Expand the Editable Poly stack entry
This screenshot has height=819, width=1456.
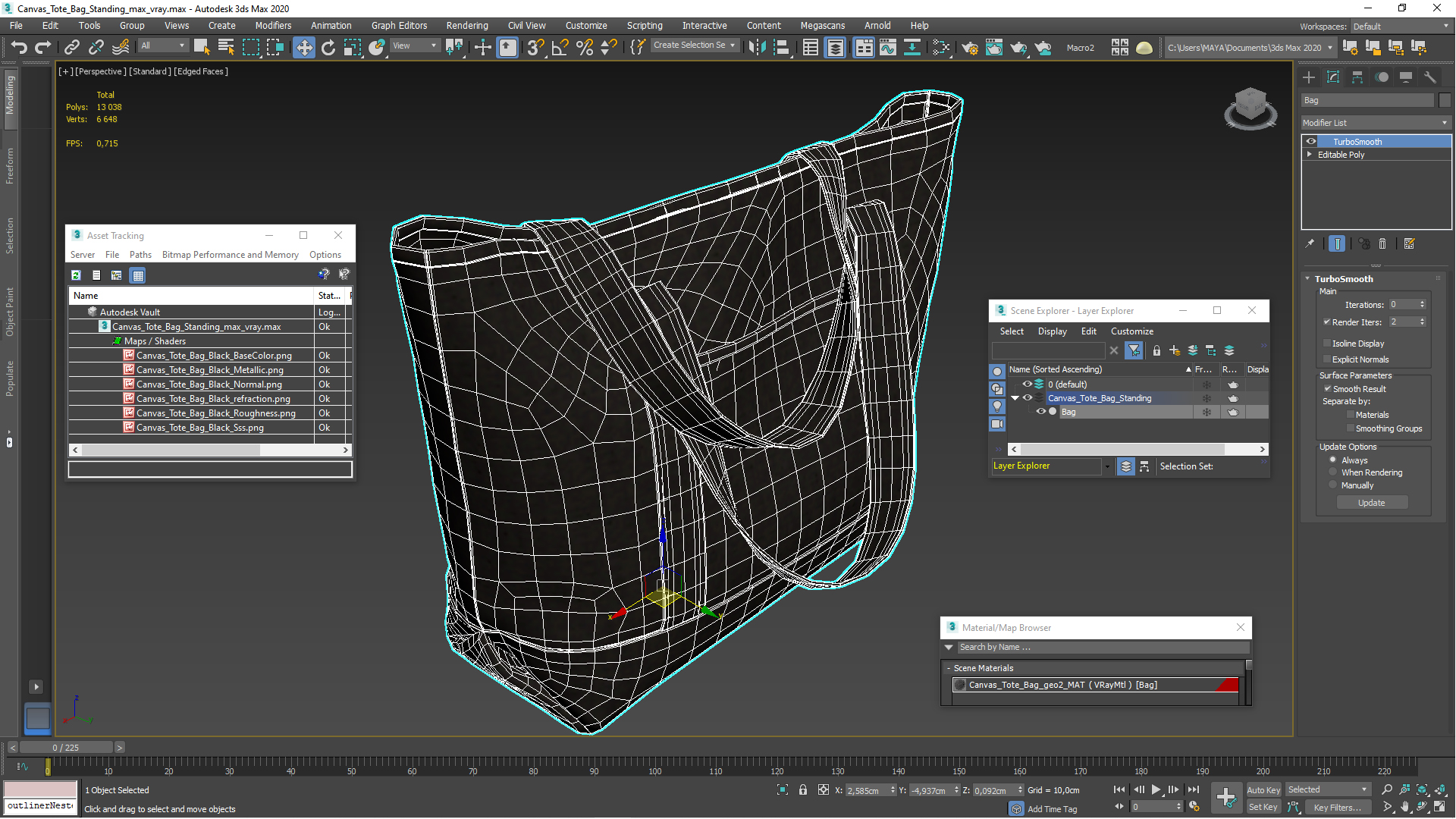pos(1310,155)
